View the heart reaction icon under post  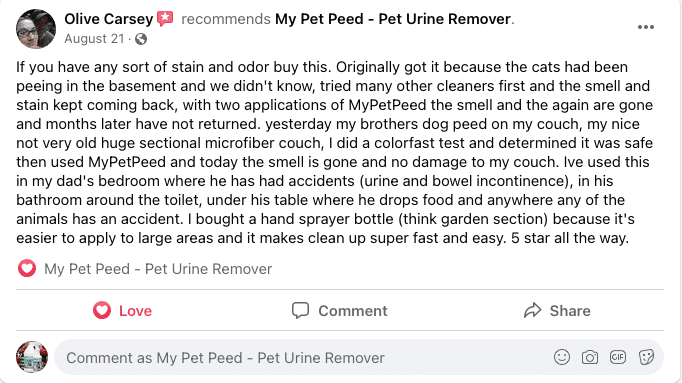[27, 269]
